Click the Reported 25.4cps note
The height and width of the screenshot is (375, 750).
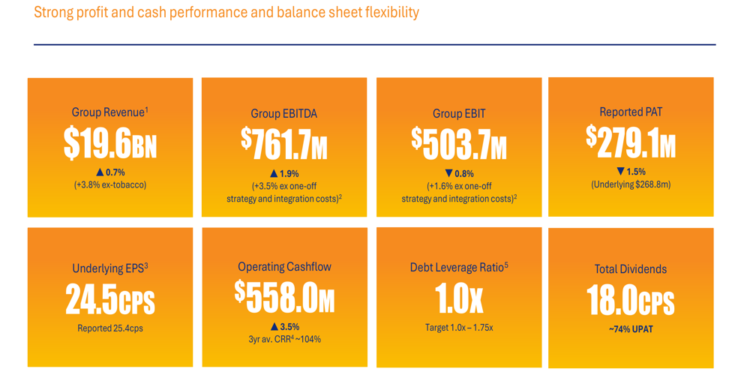pos(110,328)
